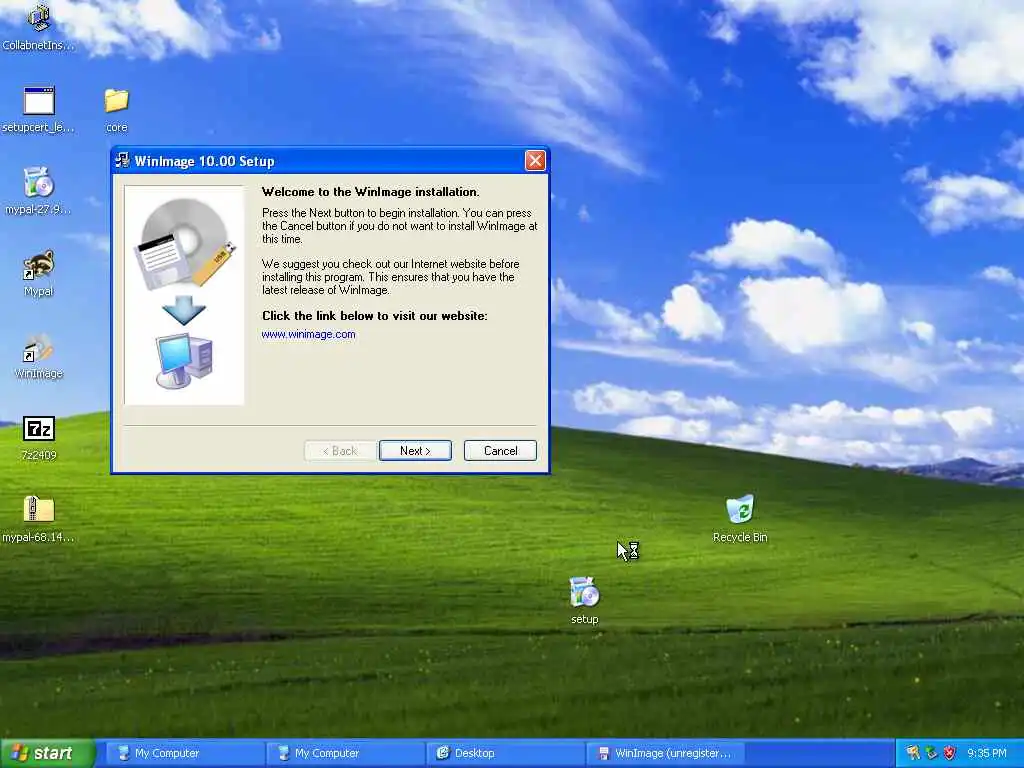The width and height of the screenshot is (1024, 768).
Task: Click the red shield security tray icon
Action: [x=950, y=753]
